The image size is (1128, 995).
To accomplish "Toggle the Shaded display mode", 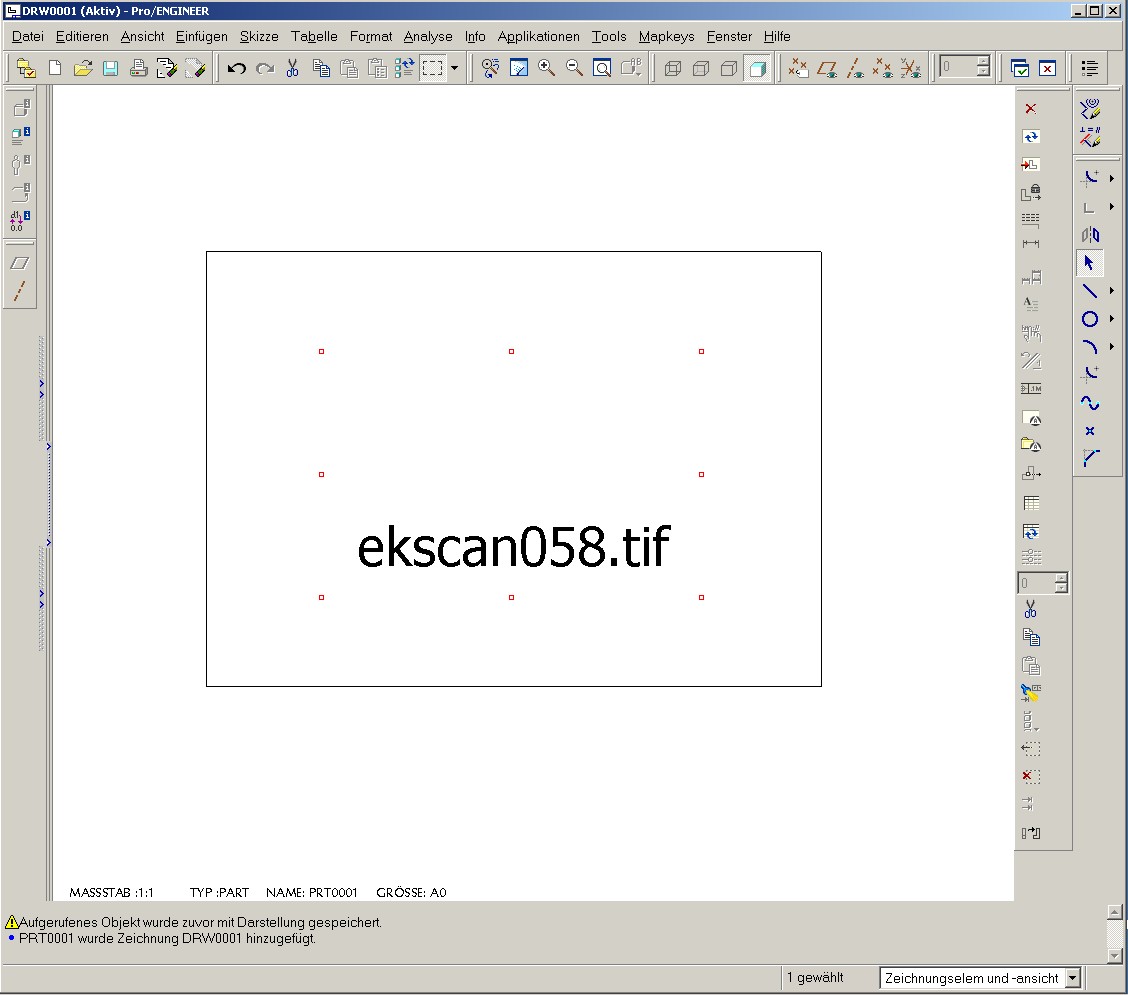I will [x=757, y=68].
